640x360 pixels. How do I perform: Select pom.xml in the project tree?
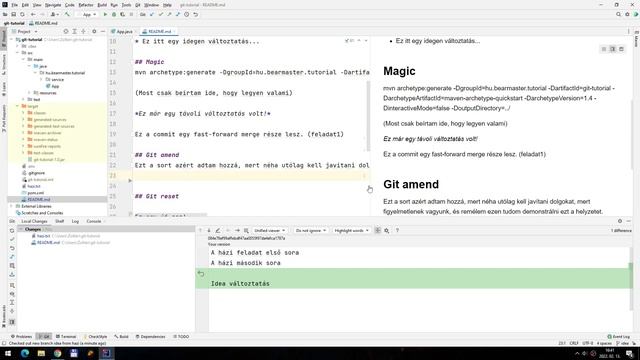point(36,193)
